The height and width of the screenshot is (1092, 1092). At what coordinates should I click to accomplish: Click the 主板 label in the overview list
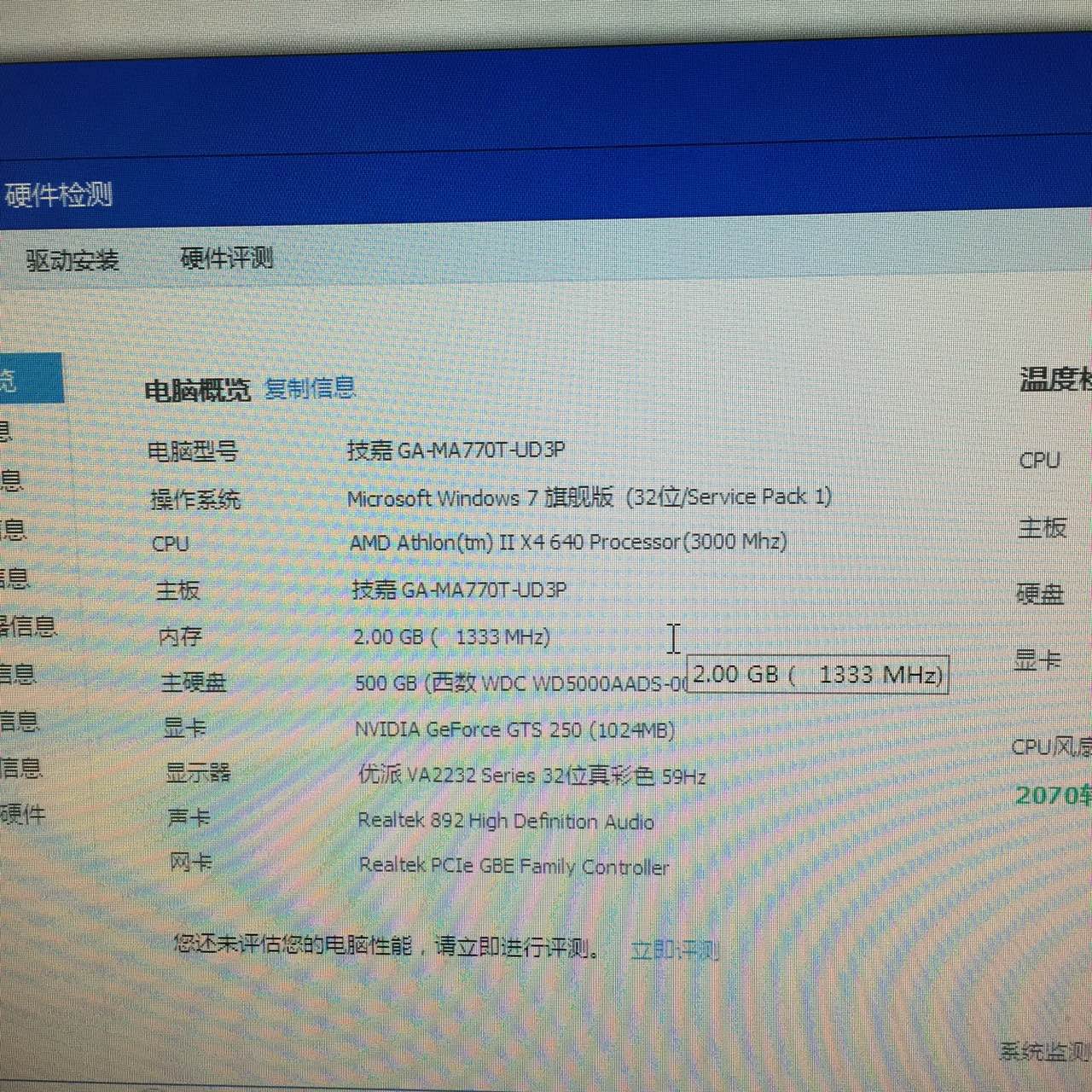pos(177,590)
